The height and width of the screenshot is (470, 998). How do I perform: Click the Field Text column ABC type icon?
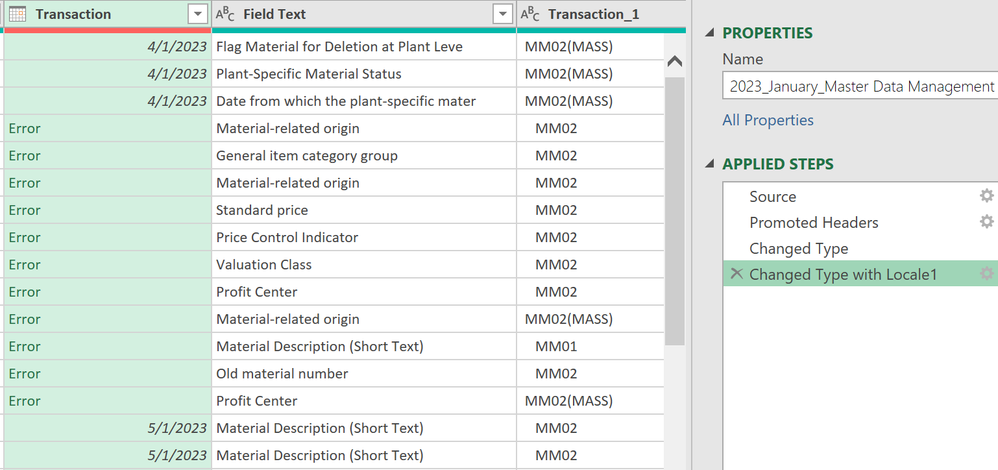click(x=226, y=15)
